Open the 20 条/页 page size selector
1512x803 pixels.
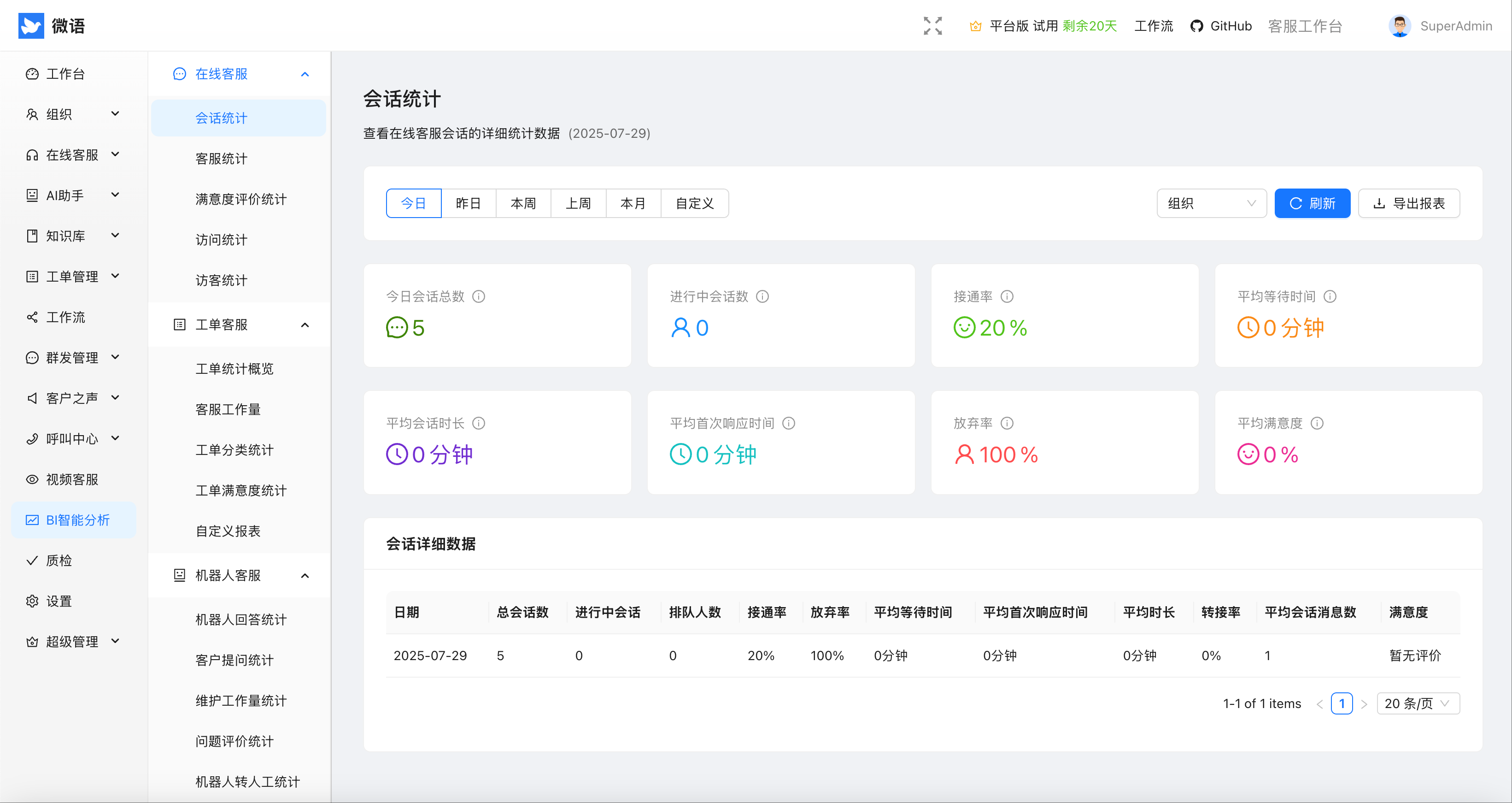(x=1418, y=704)
